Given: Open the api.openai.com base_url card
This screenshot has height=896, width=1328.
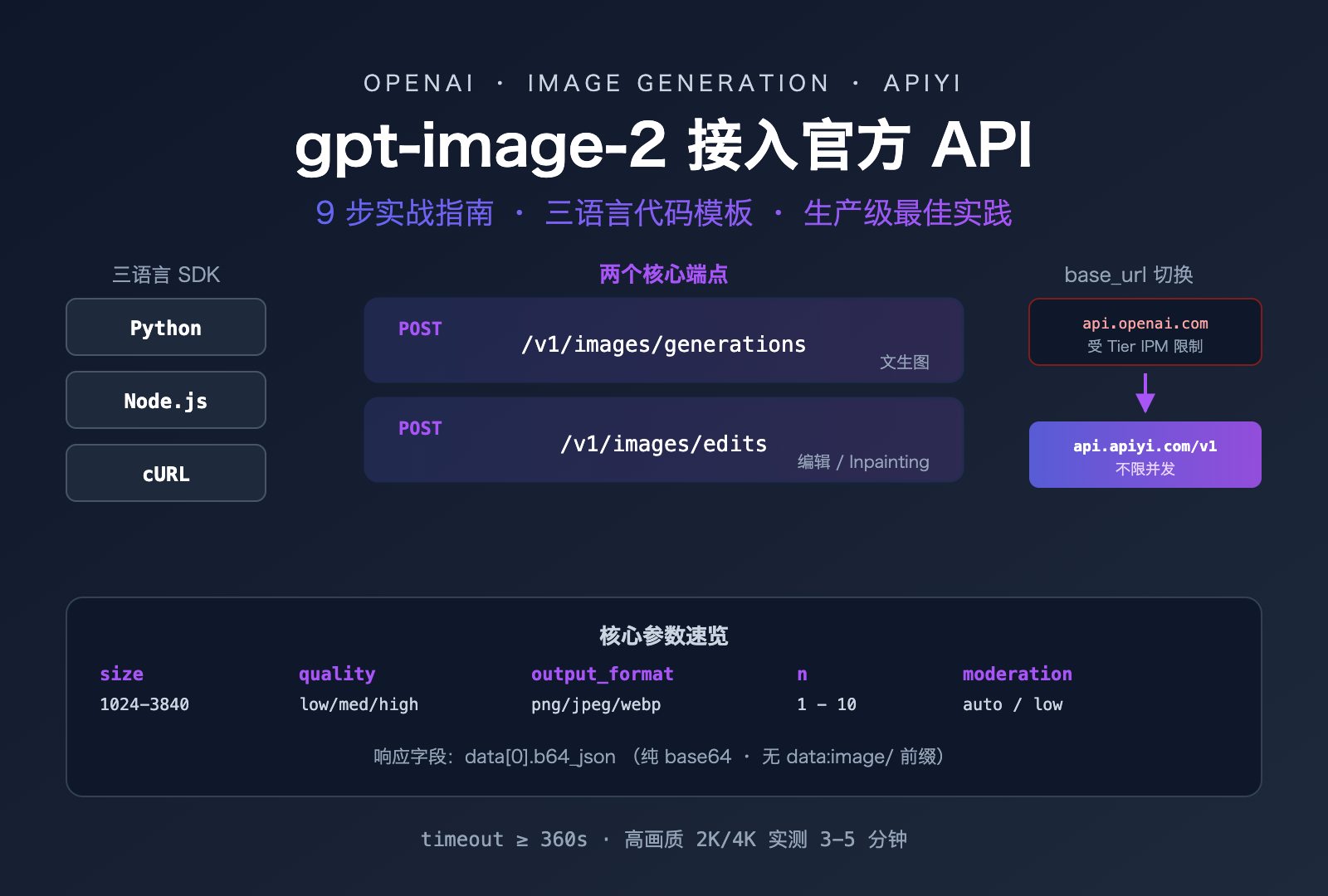Looking at the screenshot, I should point(1145,332).
